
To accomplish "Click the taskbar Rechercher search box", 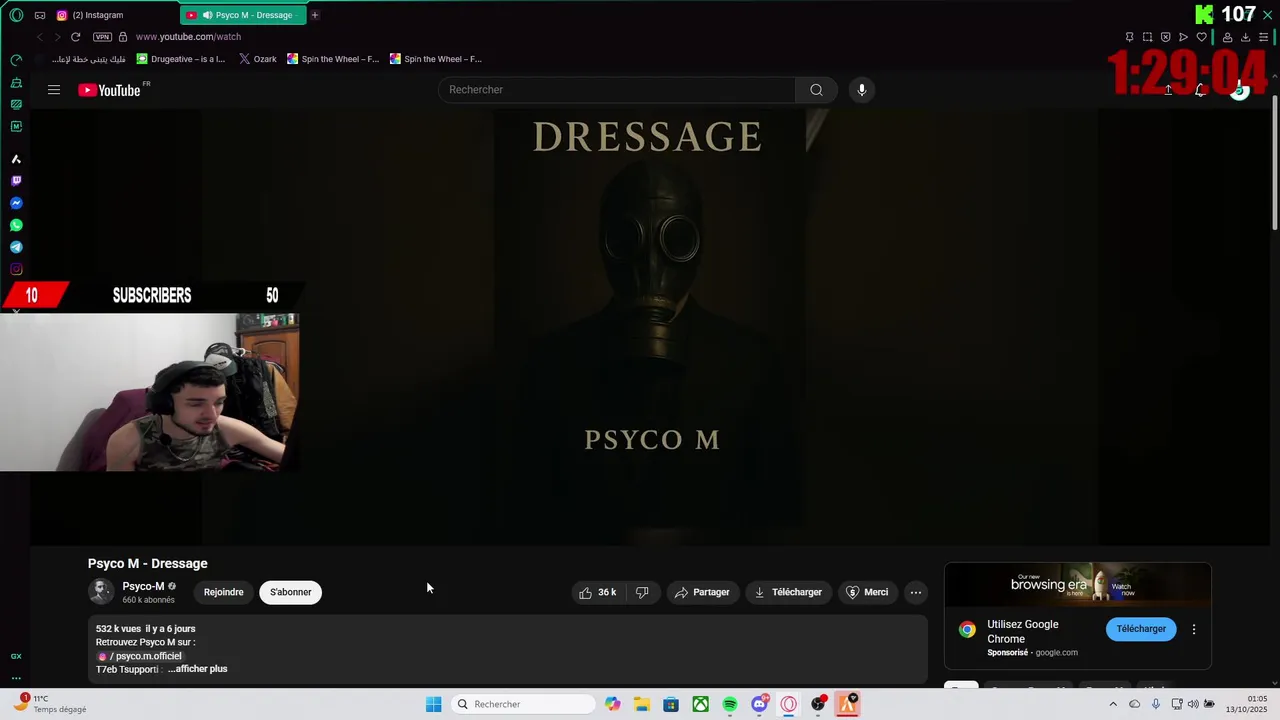I will (523, 704).
